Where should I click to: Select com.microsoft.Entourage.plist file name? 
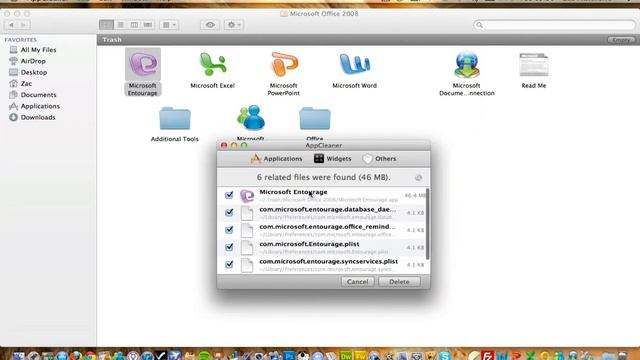click(309, 244)
